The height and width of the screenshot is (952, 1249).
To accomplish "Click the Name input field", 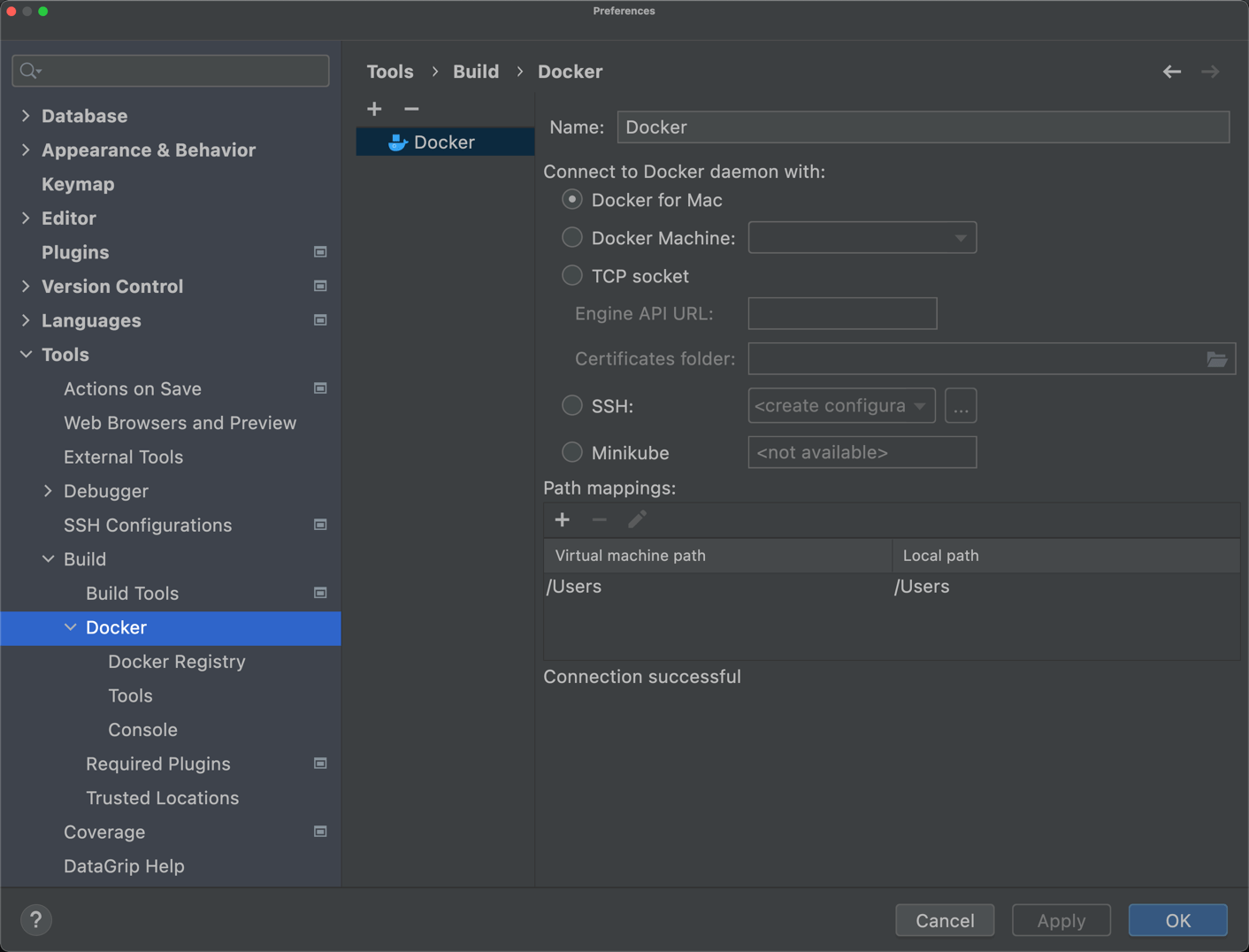I will pyautogui.click(x=923, y=127).
